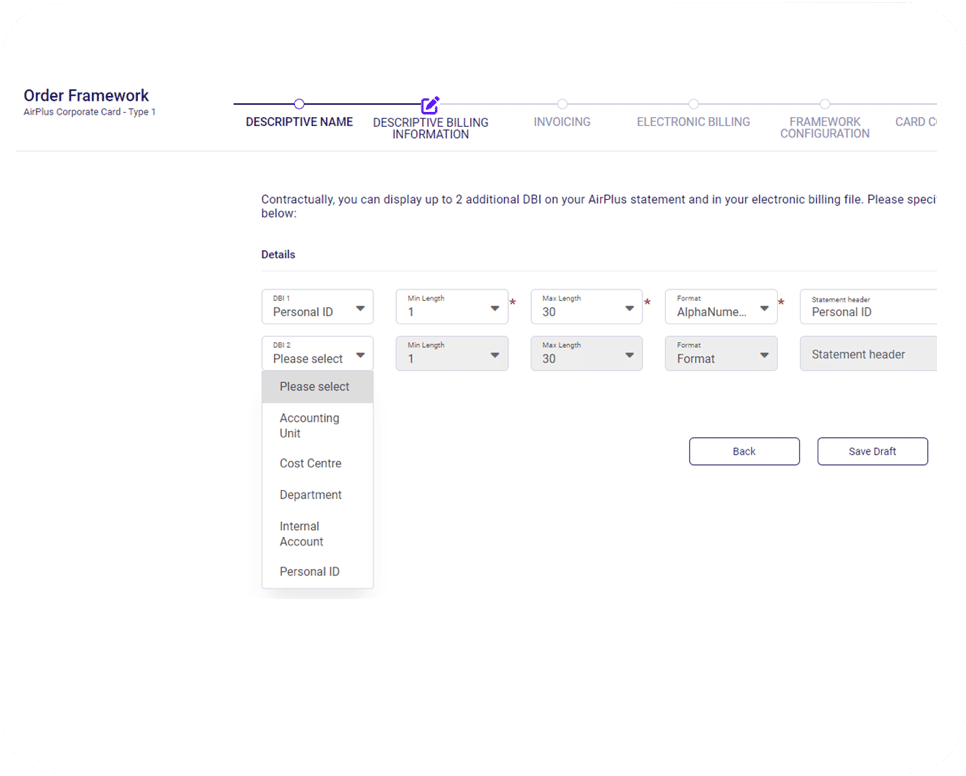Expand the first row Min Length dropdown

(452, 307)
